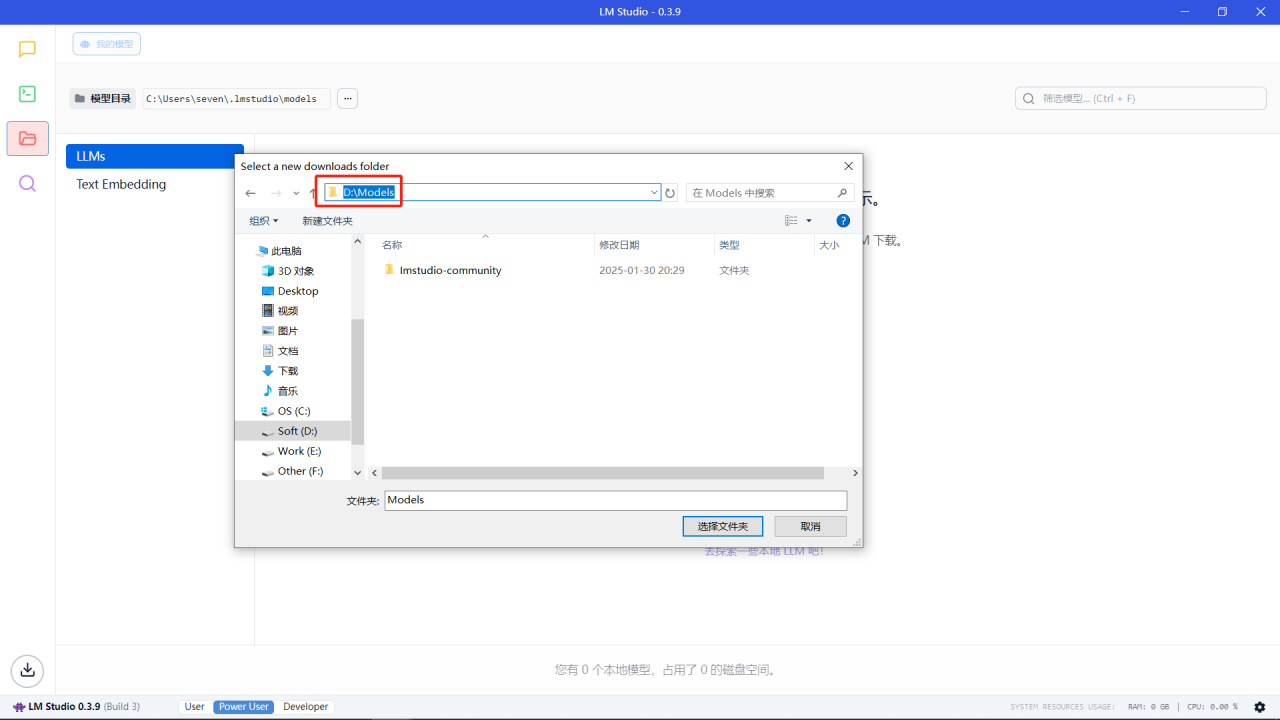Select 文档 in navigation tree
Viewport: 1280px width, 720px height.
[x=287, y=351]
